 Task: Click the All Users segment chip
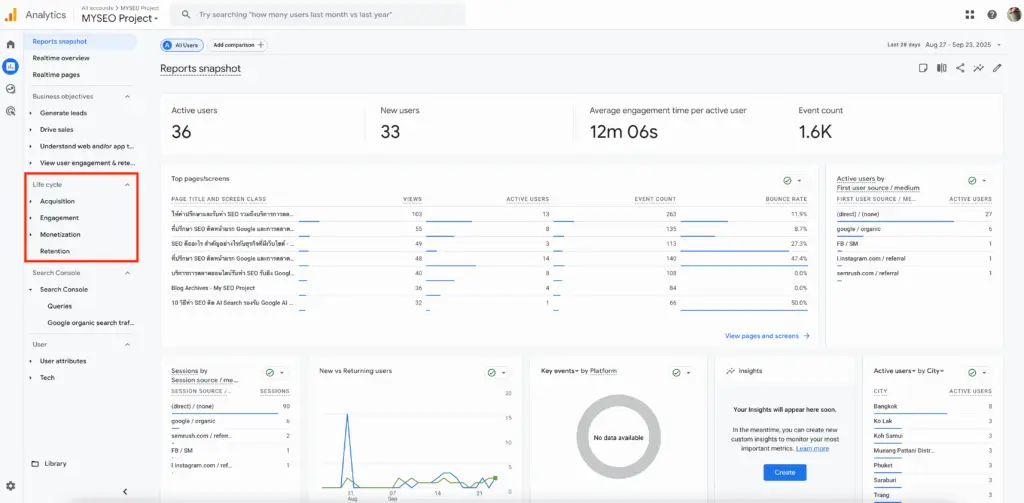point(181,45)
